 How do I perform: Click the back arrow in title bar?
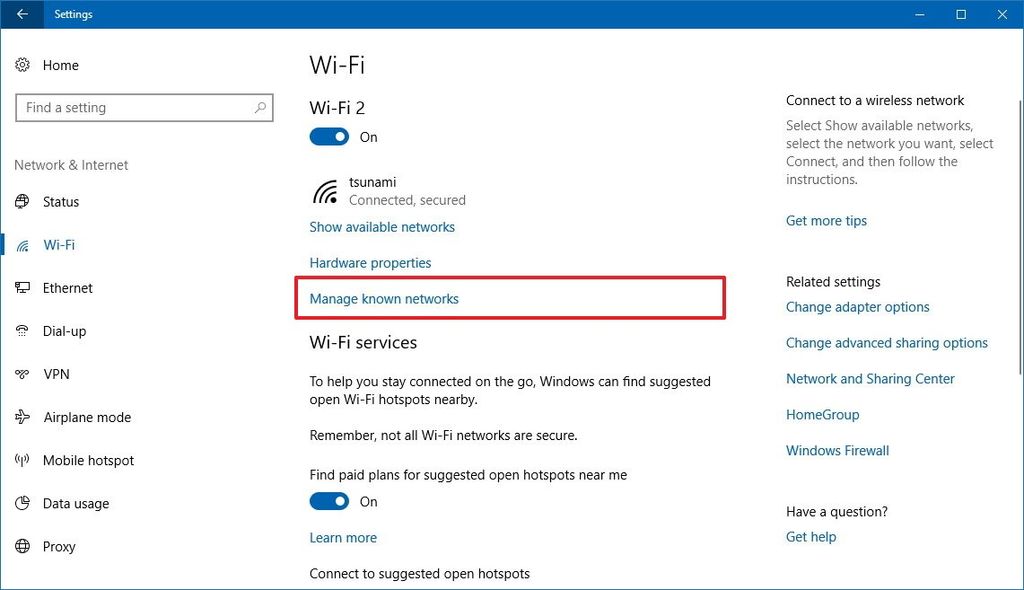[22, 14]
